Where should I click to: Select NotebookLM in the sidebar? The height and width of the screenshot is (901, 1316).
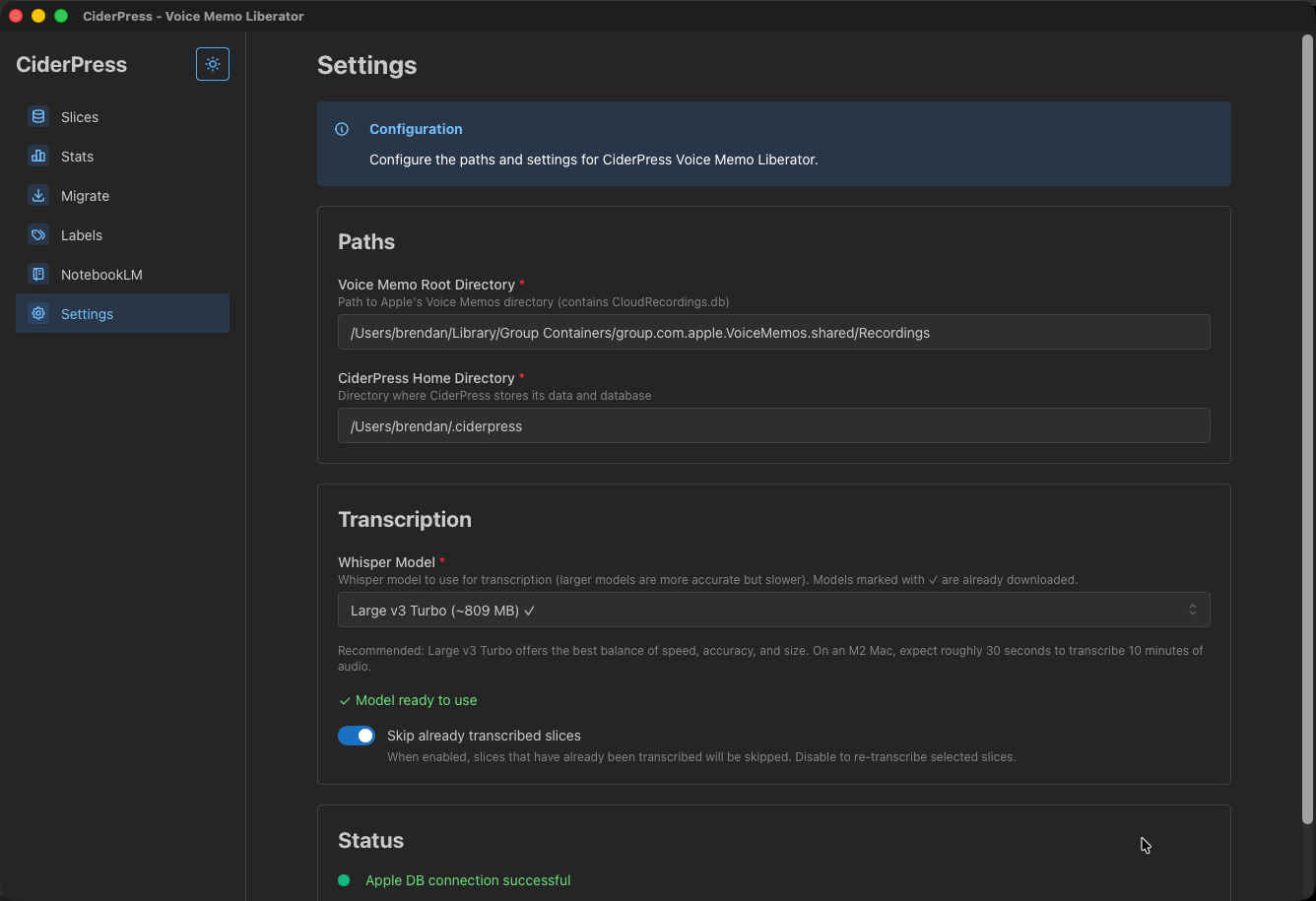[x=101, y=275]
